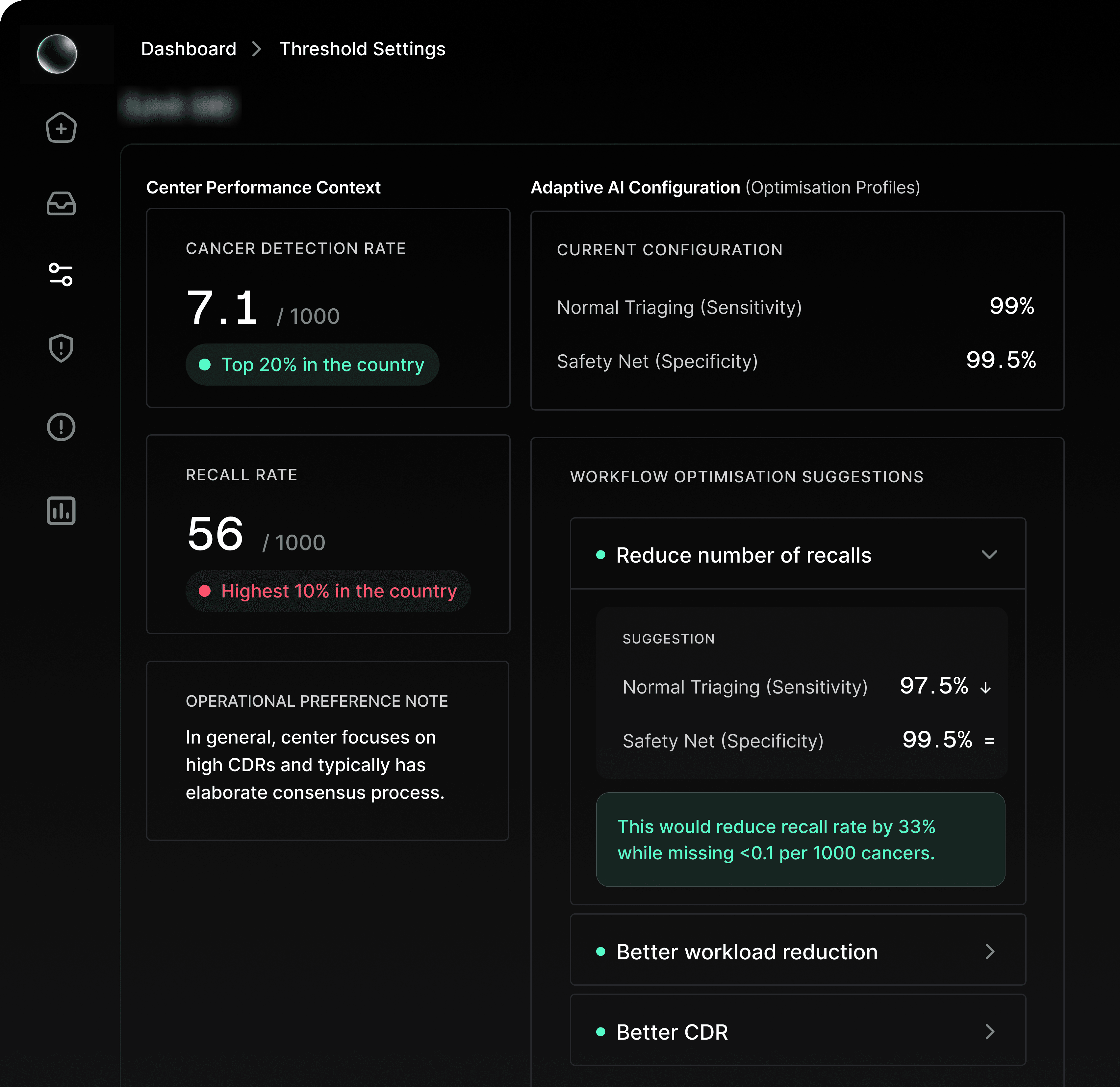The width and height of the screenshot is (1120, 1087).
Task: Click the circled exclamation sidebar icon
Action: click(61, 427)
